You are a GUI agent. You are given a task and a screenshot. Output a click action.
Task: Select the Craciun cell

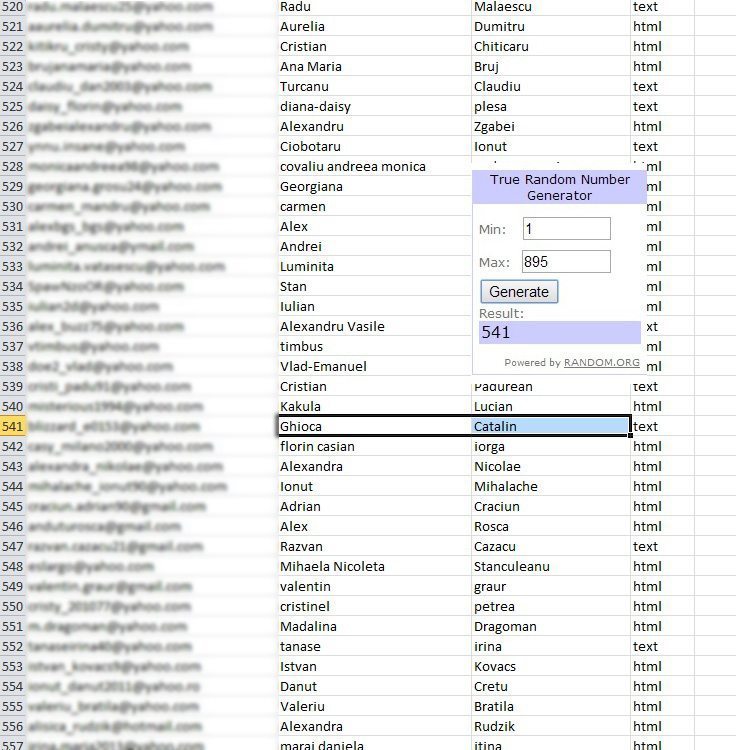pos(550,506)
